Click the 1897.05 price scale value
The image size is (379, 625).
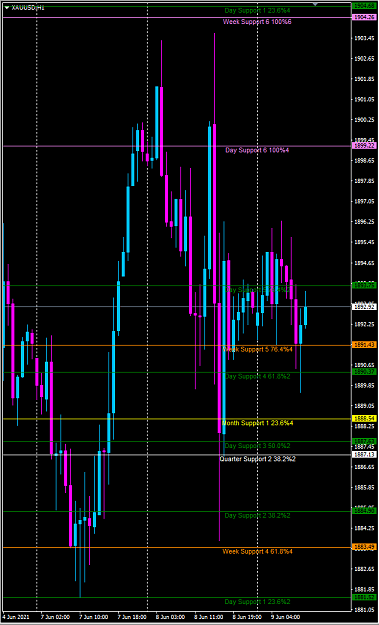pyautogui.click(x=364, y=201)
